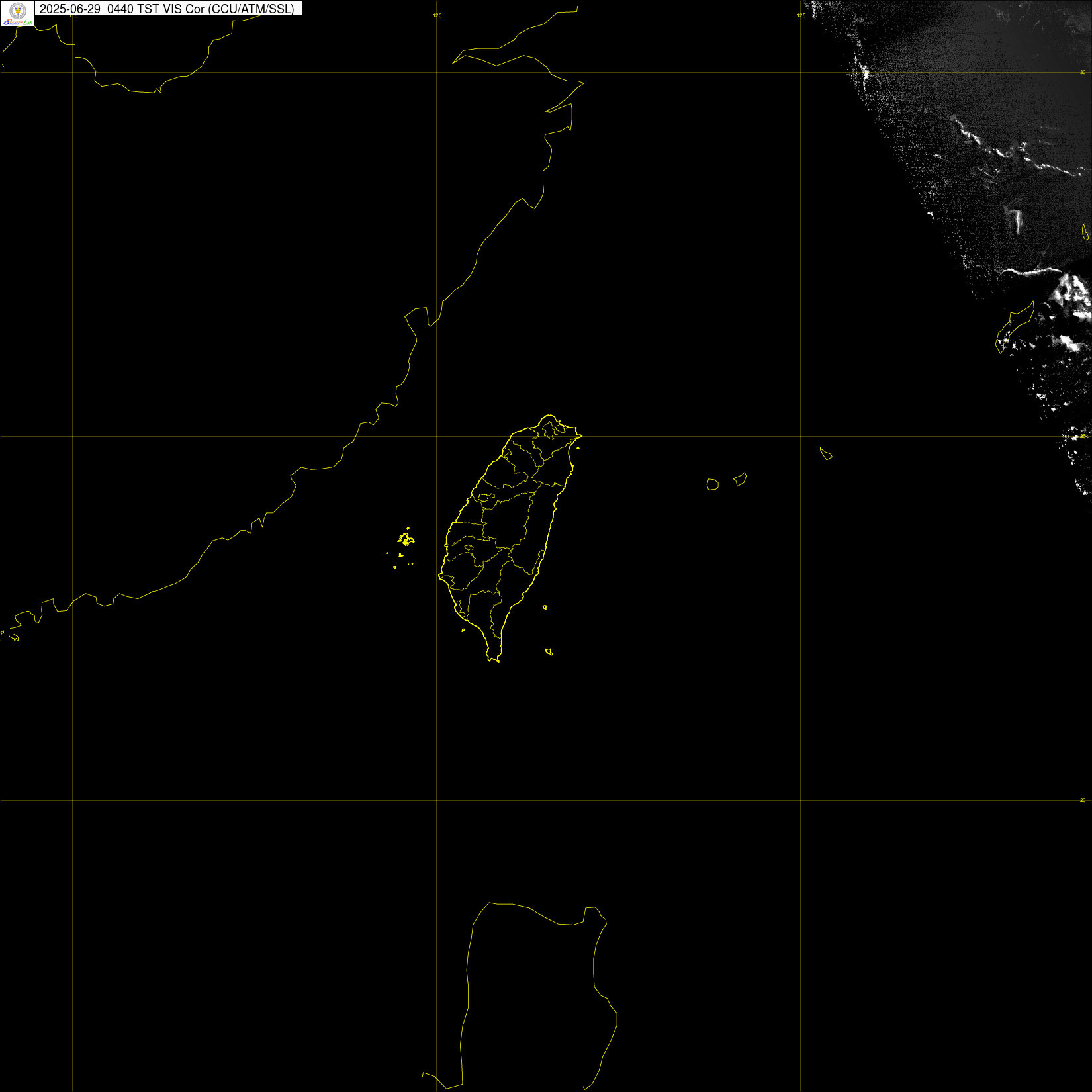Click the 20 latitude label
Image resolution: width=1092 pixels, height=1092 pixels.
[x=1083, y=800]
